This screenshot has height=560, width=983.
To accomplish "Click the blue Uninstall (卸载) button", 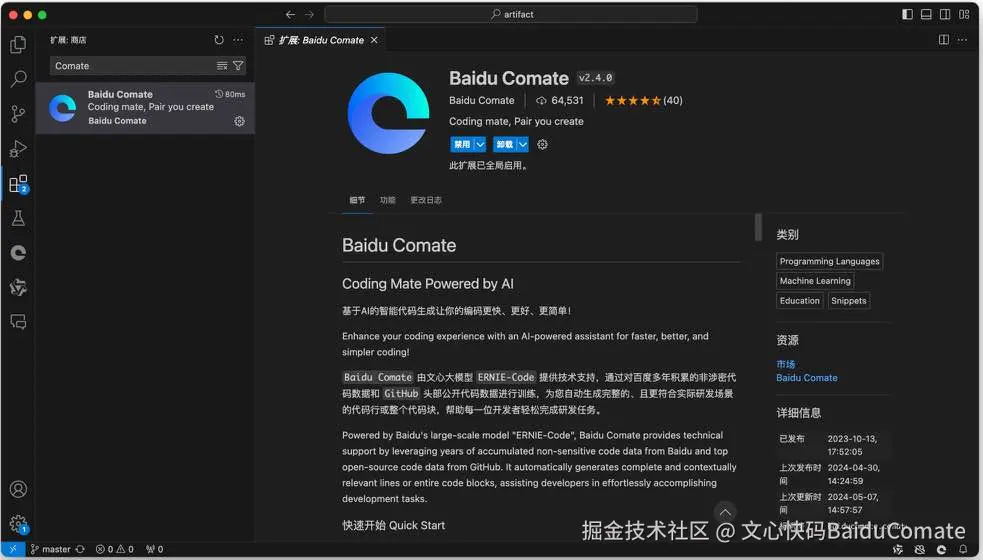I will point(505,145).
